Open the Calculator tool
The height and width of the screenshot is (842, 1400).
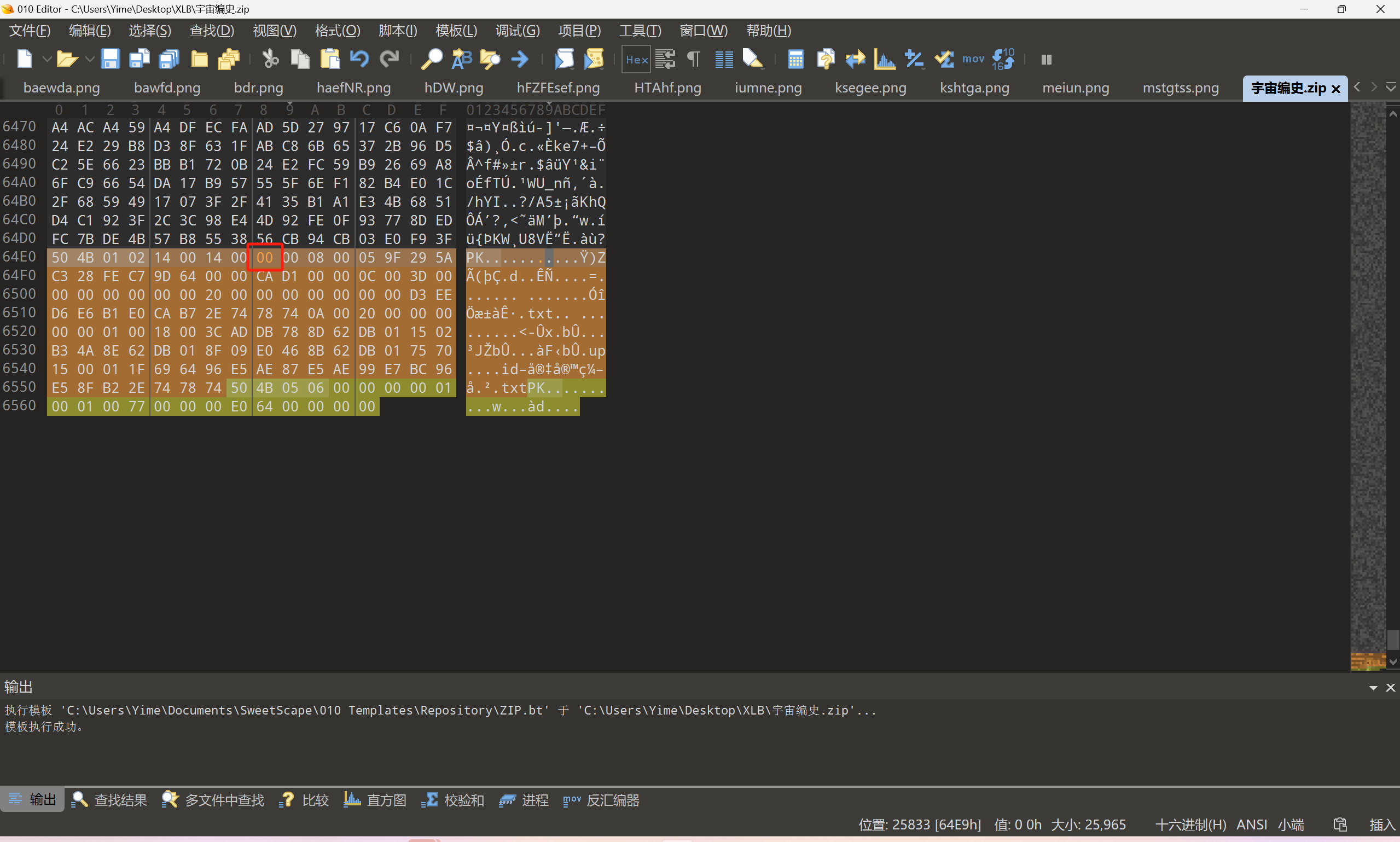[x=795, y=59]
